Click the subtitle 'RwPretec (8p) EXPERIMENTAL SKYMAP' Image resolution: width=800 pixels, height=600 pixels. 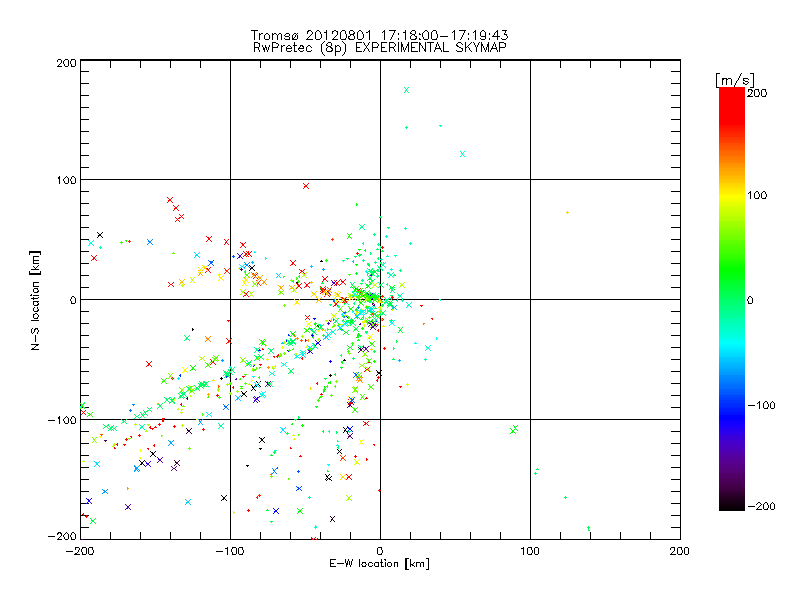[x=379, y=48]
